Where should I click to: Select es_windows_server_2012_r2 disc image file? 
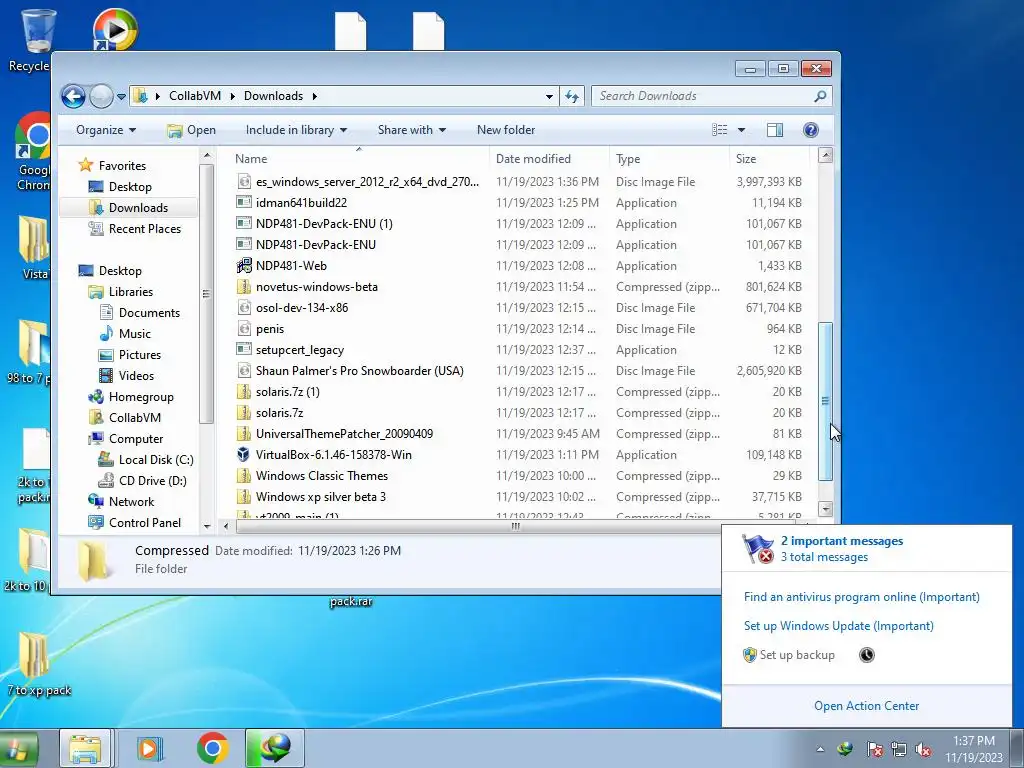368,182
